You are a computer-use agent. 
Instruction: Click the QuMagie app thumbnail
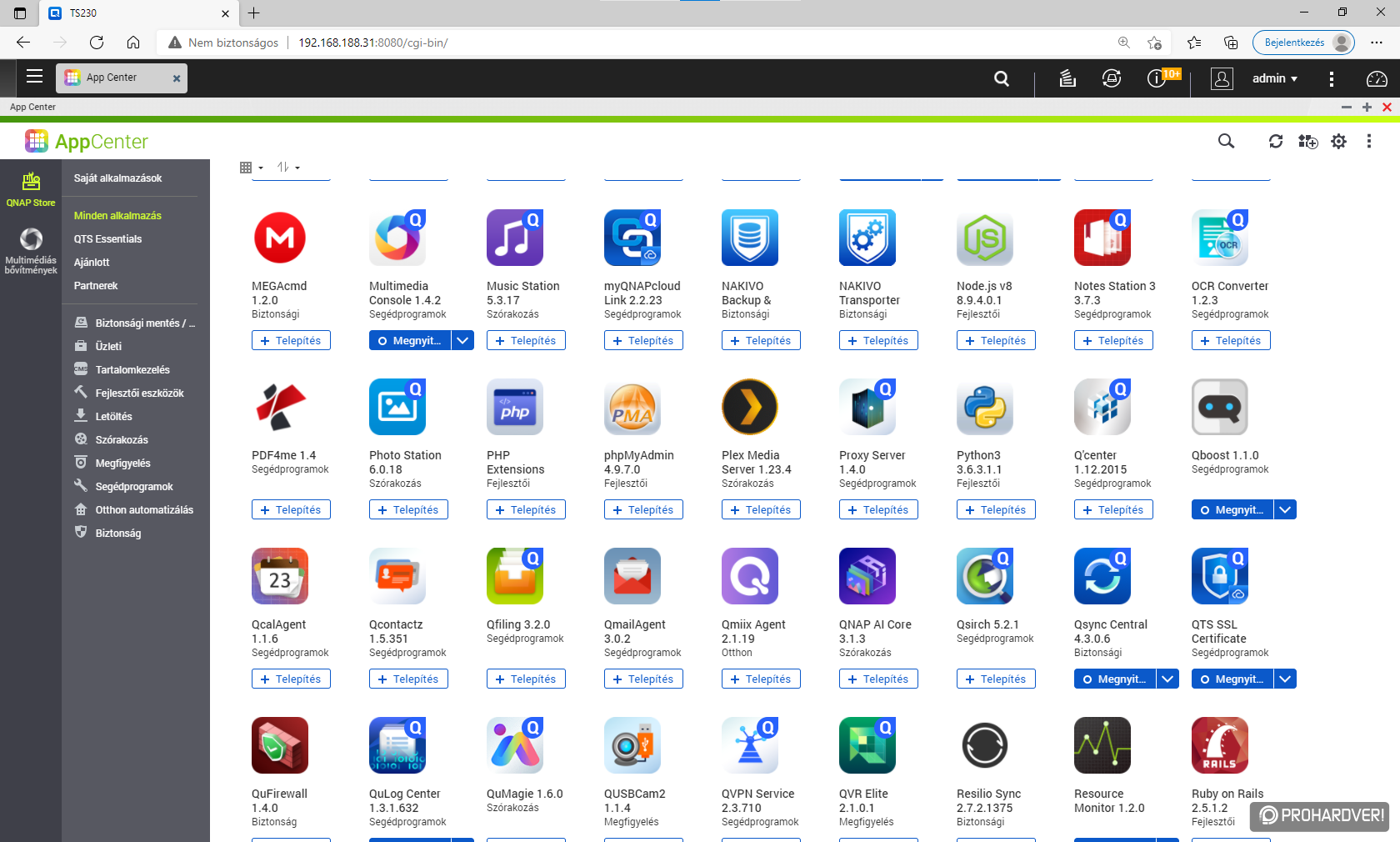click(x=515, y=745)
